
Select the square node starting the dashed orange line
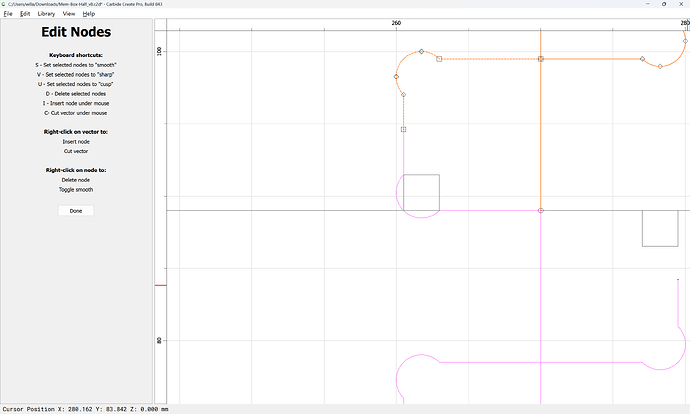pos(439,59)
